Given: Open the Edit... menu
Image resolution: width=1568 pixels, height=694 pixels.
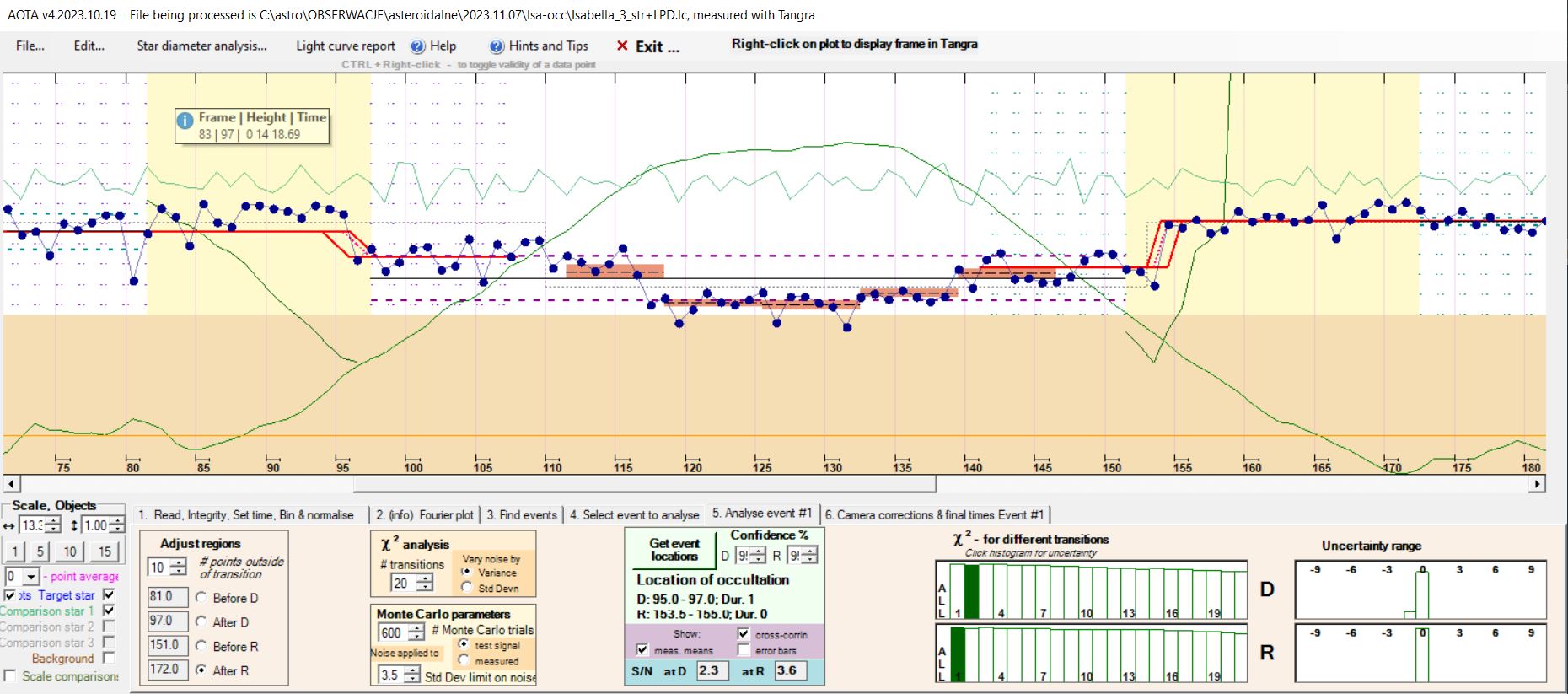Looking at the screenshot, I should pyautogui.click(x=89, y=46).
